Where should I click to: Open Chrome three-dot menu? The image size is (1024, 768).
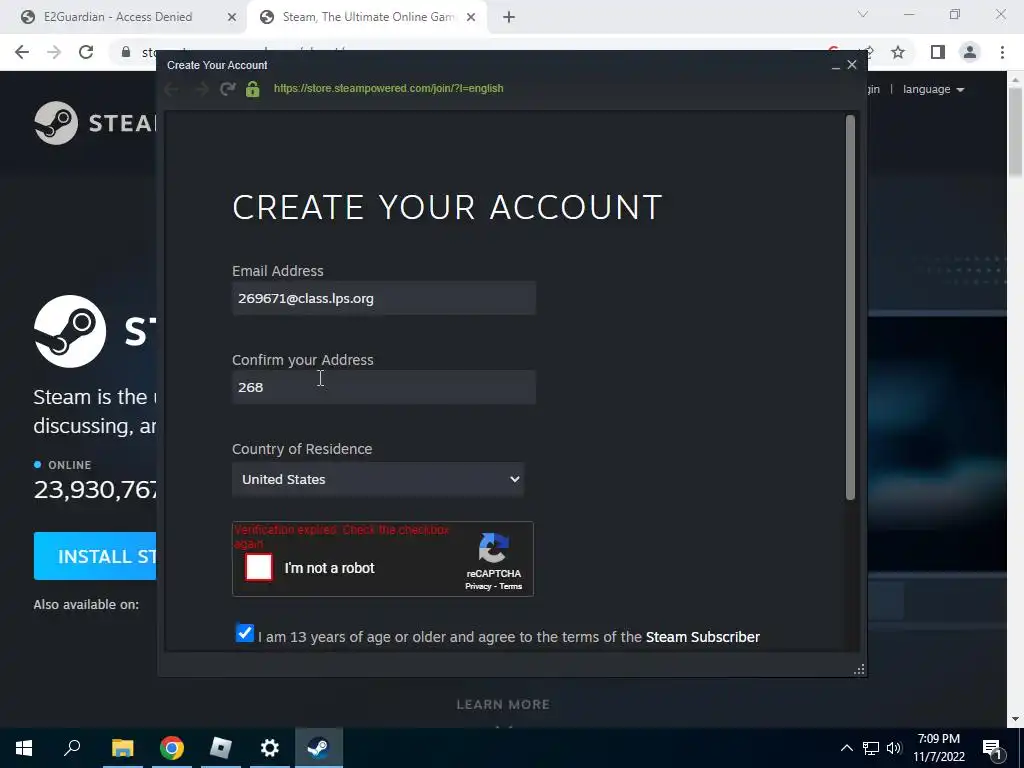coord(1002,52)
